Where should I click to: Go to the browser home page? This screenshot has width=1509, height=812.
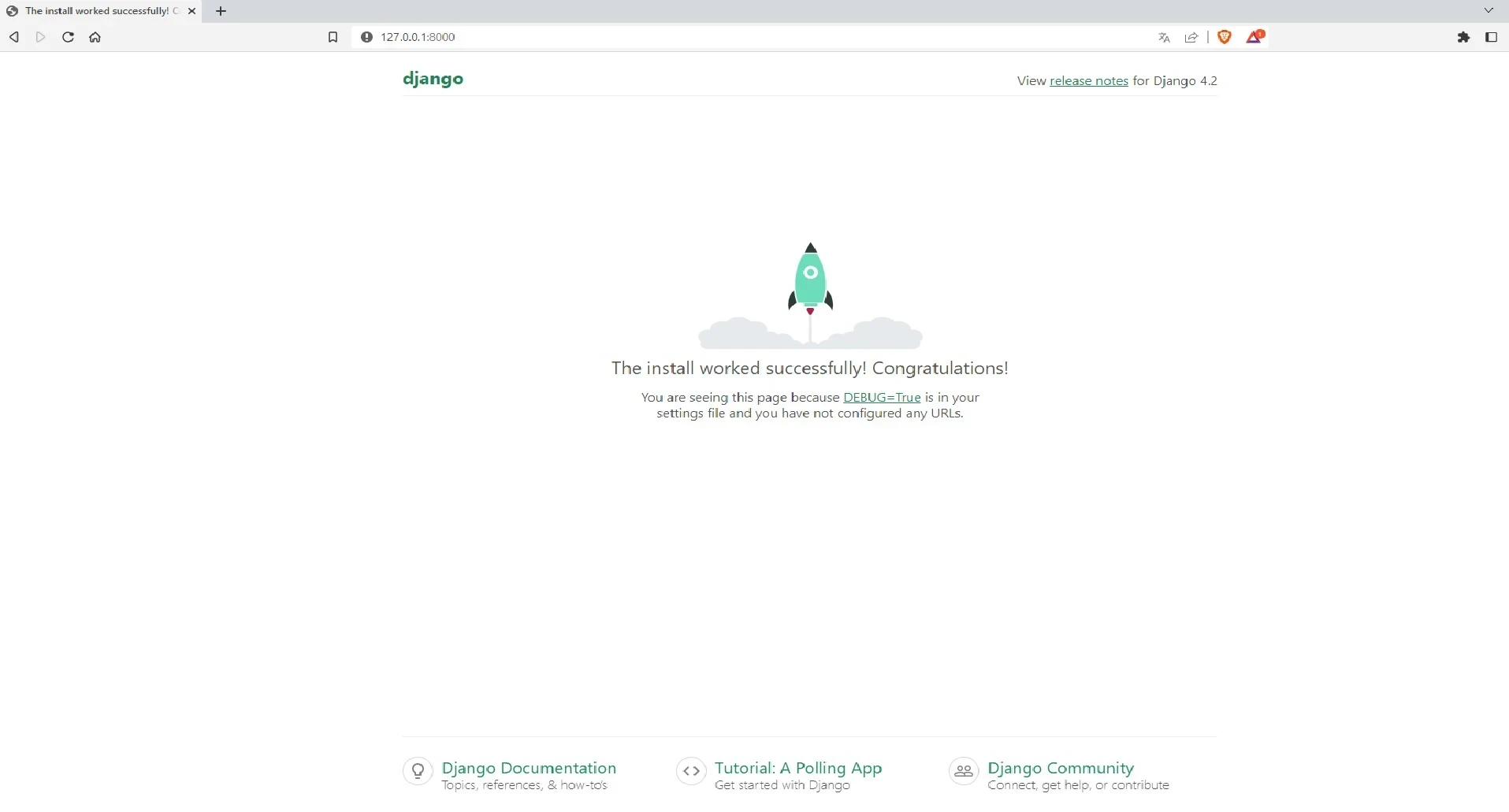(95, 37)
